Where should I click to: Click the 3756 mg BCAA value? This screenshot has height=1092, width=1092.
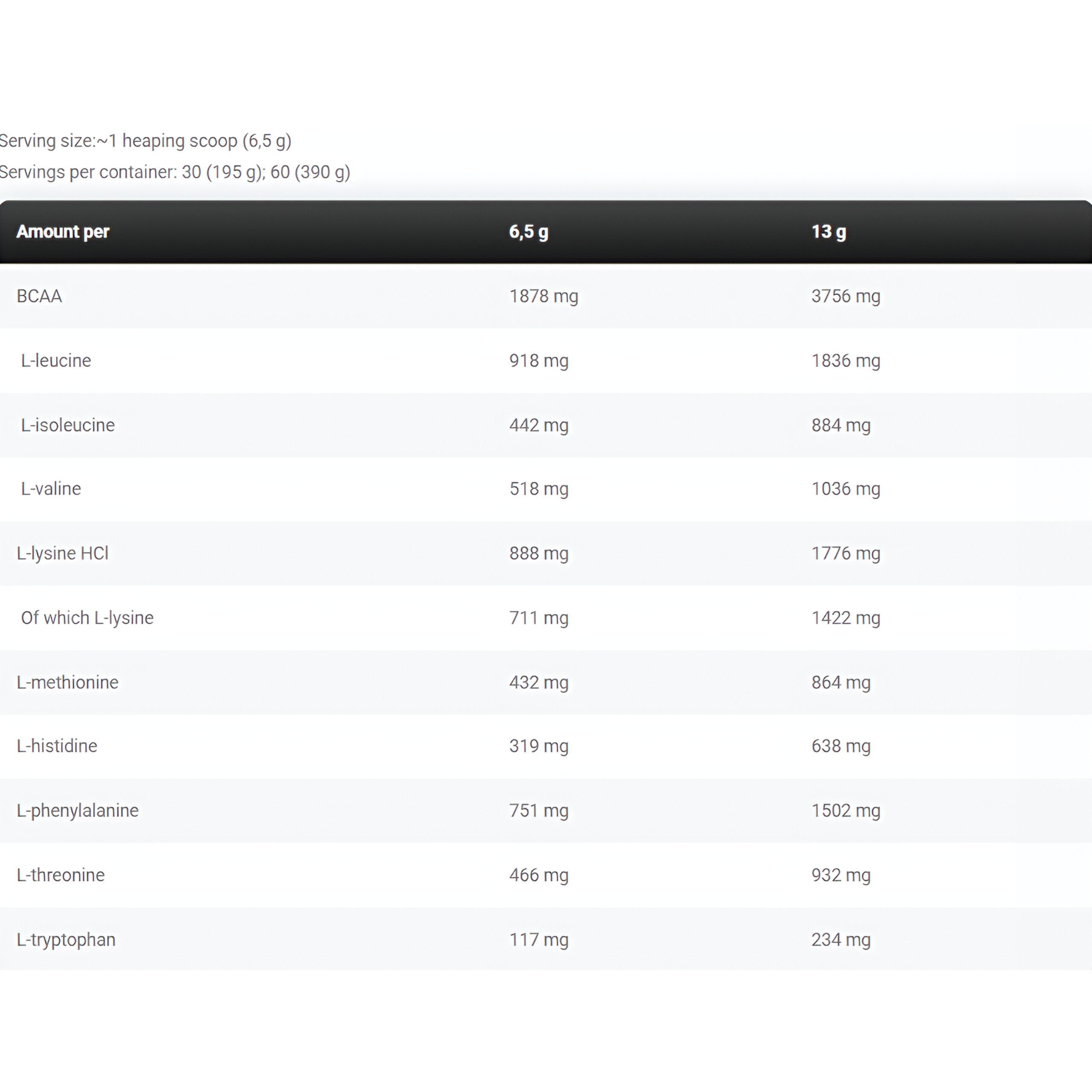pyautogui.click(x=845, y=296)
